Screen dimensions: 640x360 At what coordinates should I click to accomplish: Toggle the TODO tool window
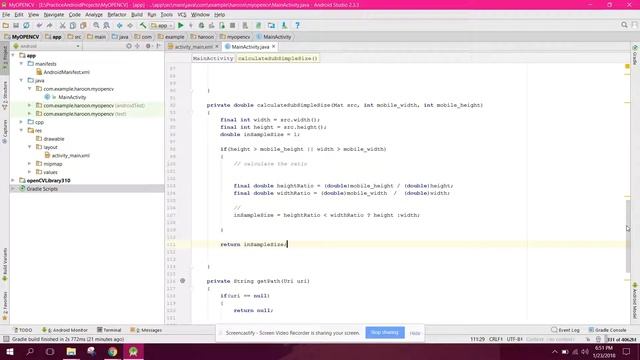tap(23, 330)
